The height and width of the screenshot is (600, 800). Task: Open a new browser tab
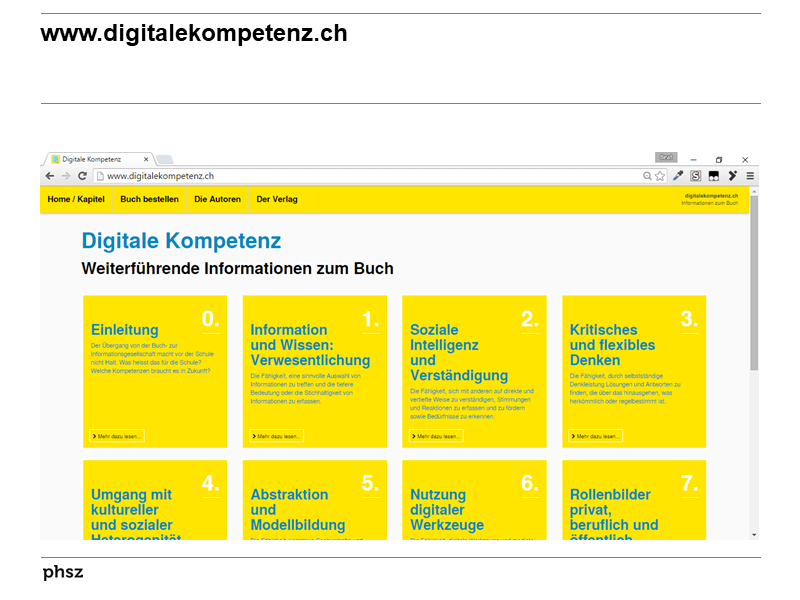click(x=163, y=158)
